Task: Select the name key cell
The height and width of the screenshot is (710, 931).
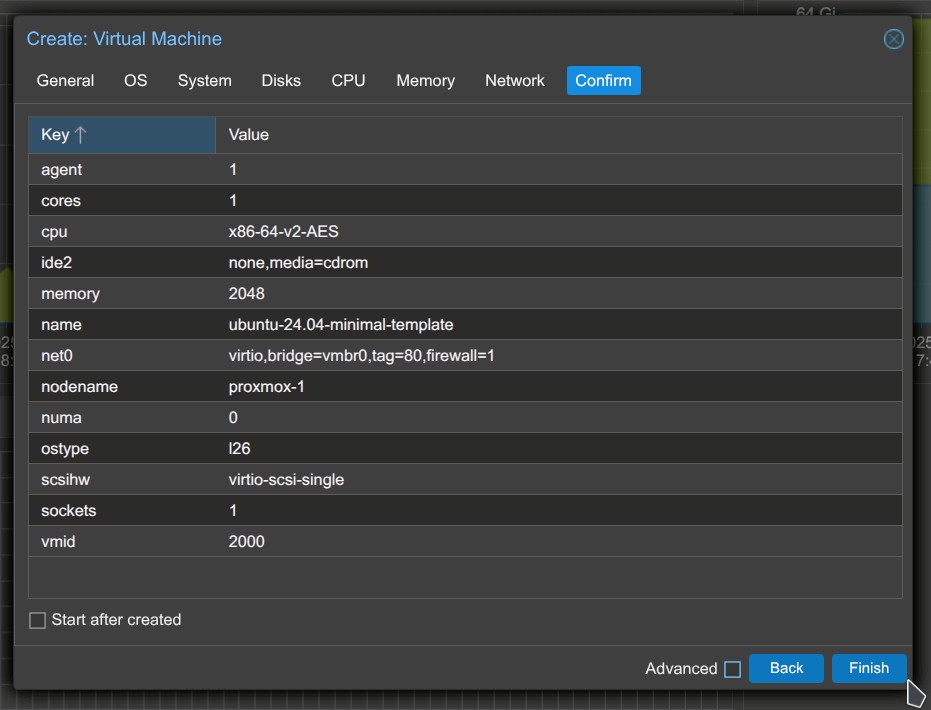Action: pyautogui.click(x=122, y=325)
